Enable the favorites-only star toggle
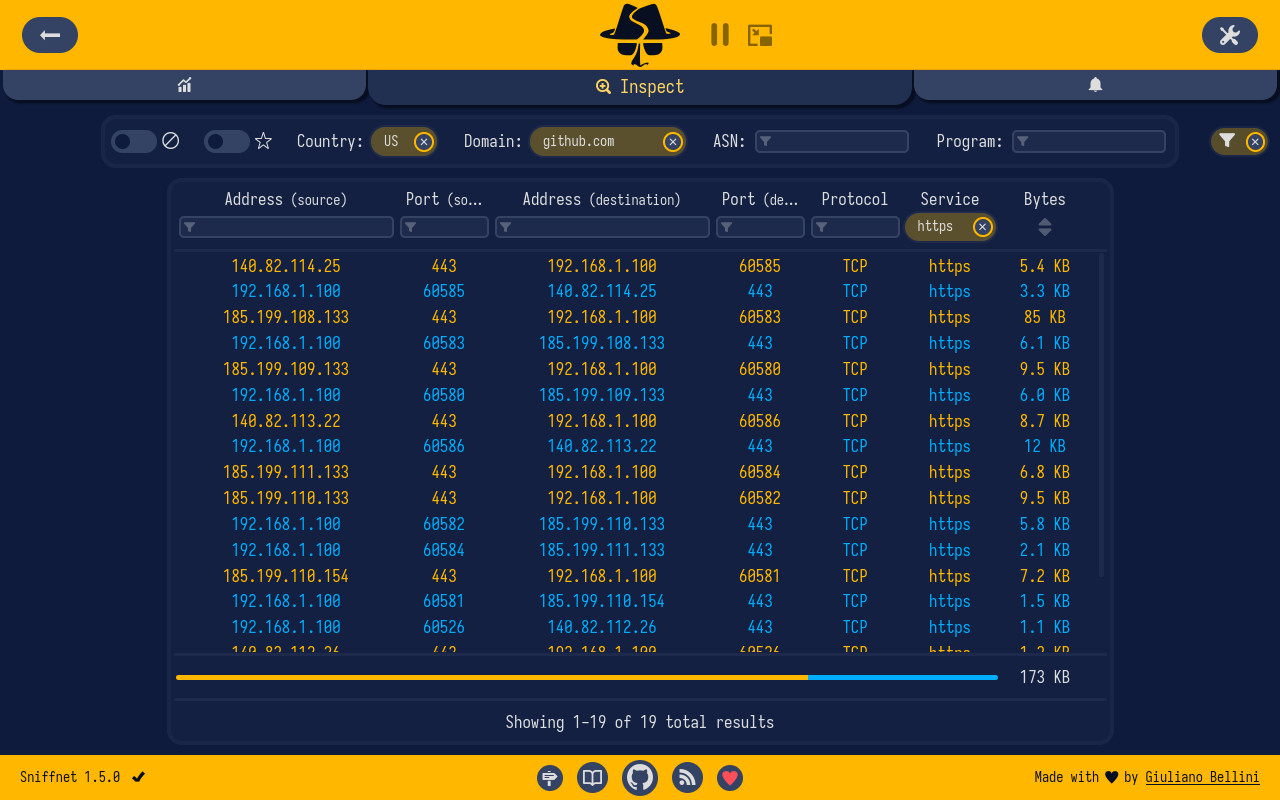Screen dimensions: 1280x800 [224, 141]
